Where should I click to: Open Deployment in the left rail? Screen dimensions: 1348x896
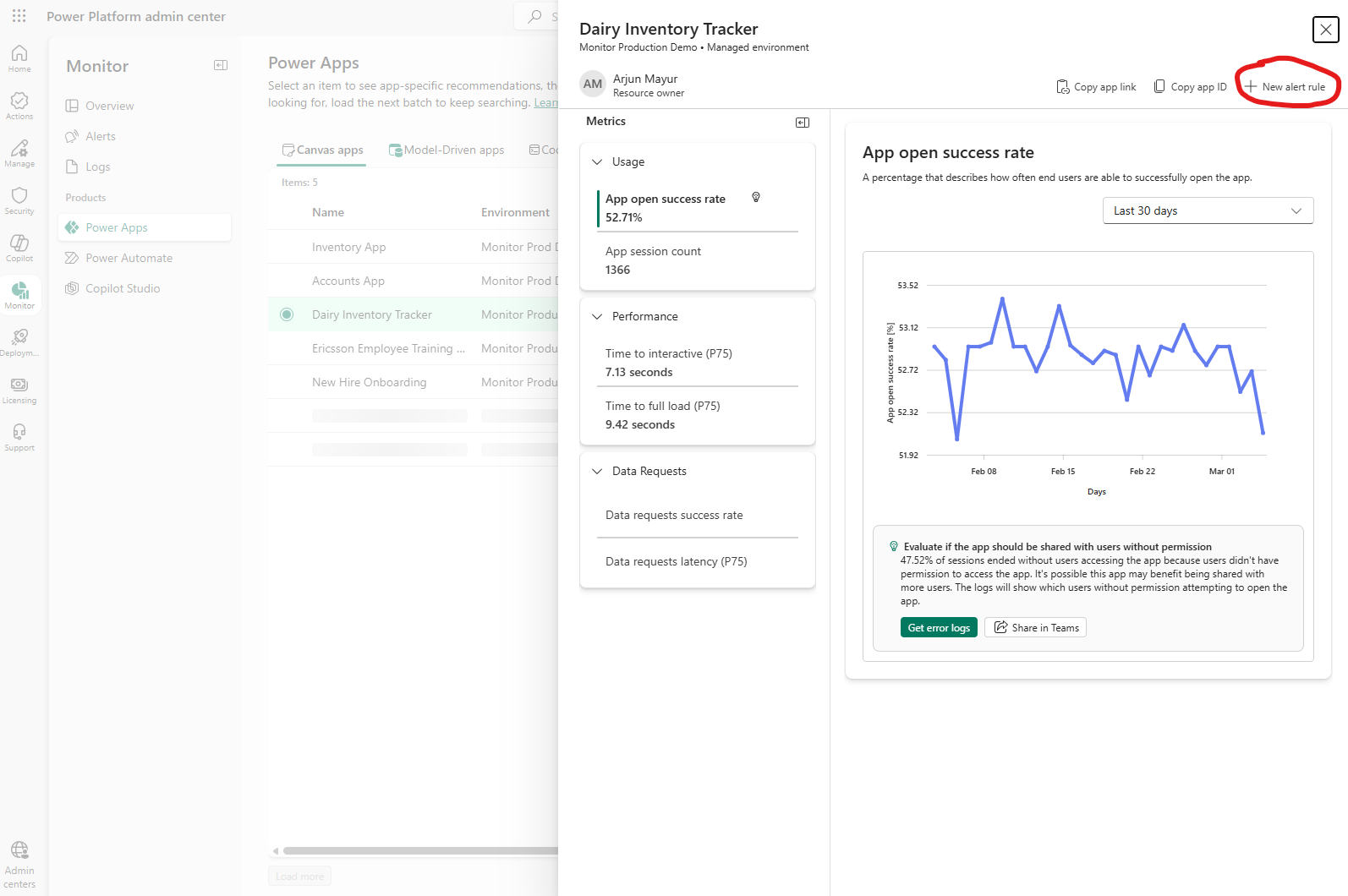coord(19,342)
